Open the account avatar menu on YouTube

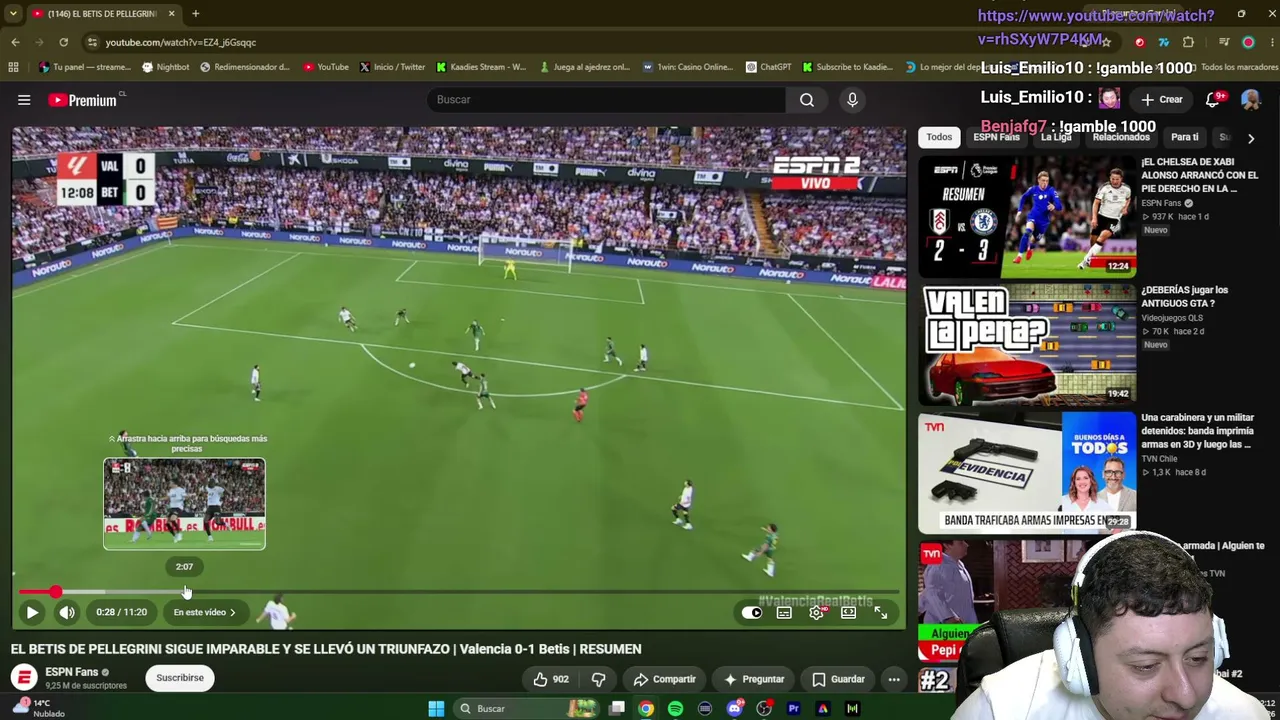[1250, 100]
